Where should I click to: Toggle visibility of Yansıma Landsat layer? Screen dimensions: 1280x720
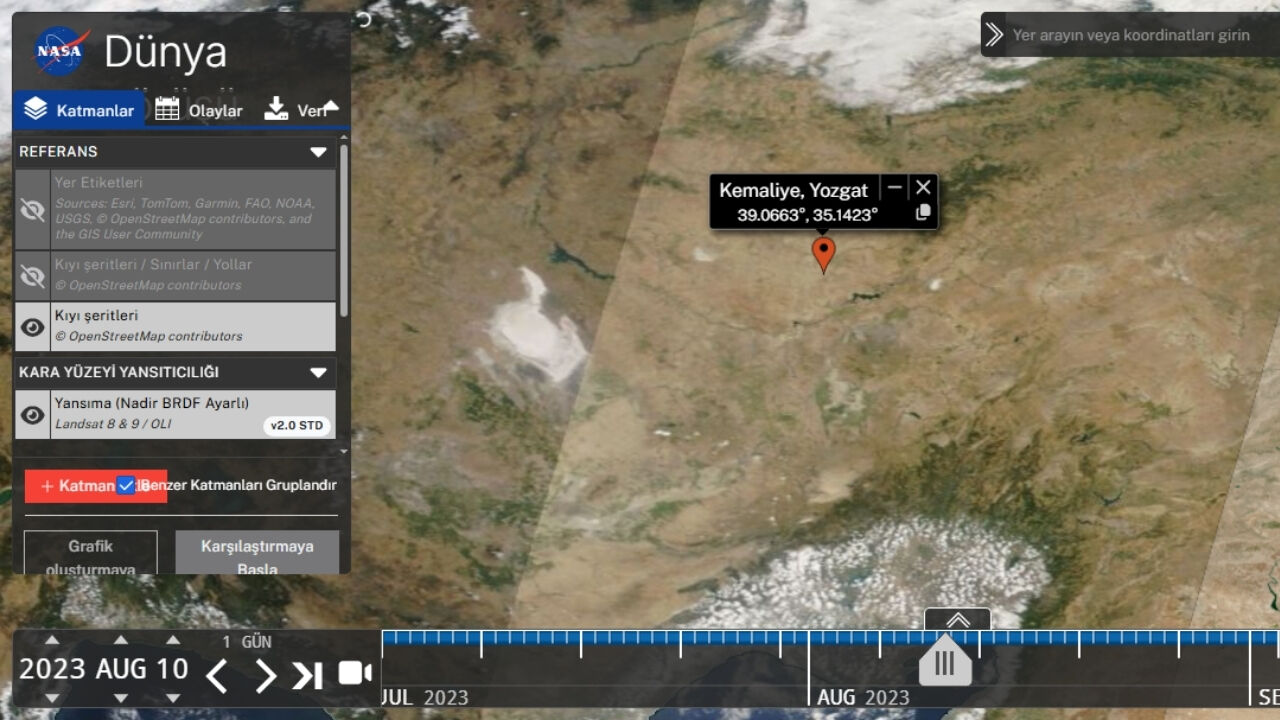[x=33, y=415]
